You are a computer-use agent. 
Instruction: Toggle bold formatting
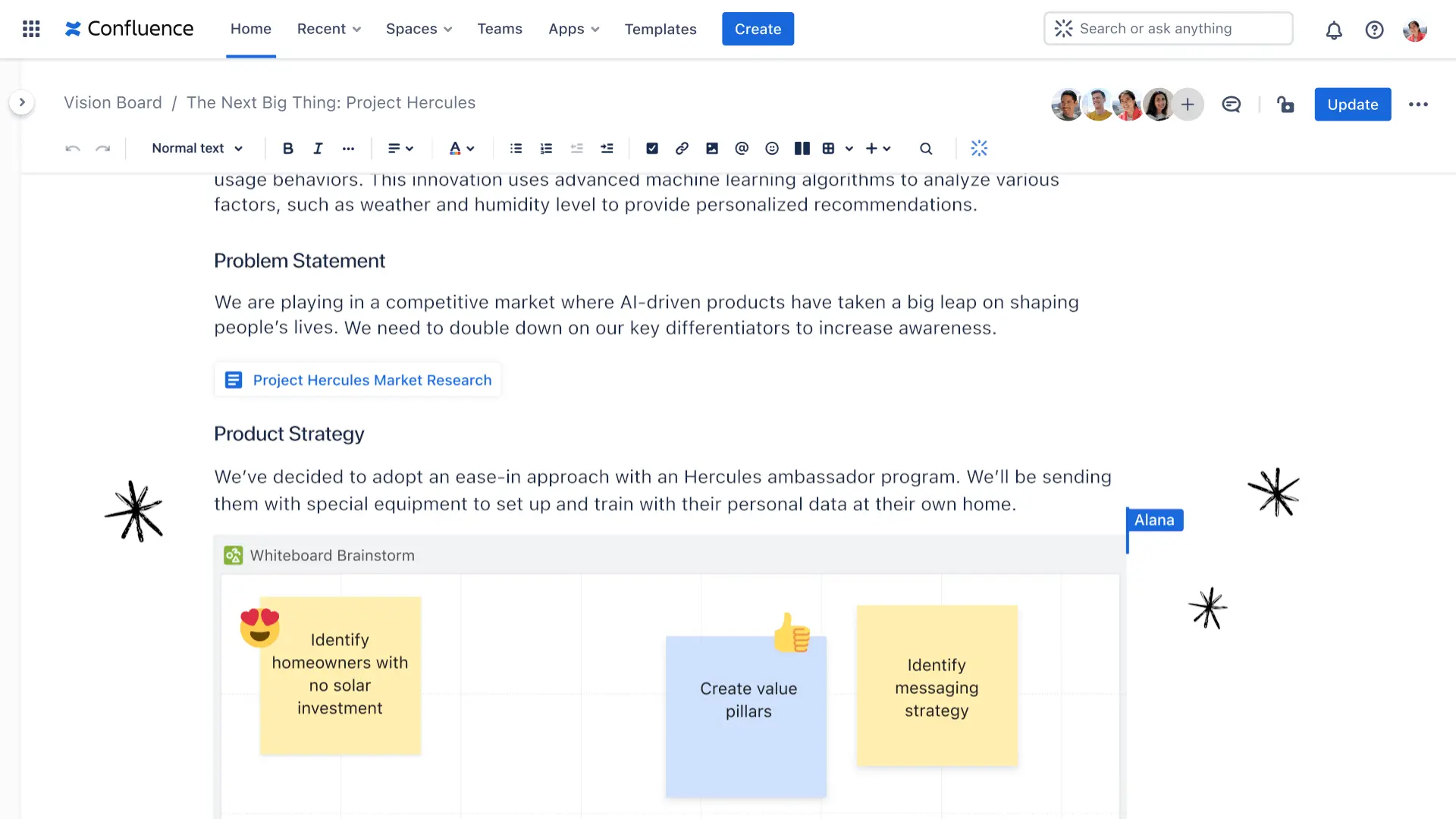click(x=287, y=149)
